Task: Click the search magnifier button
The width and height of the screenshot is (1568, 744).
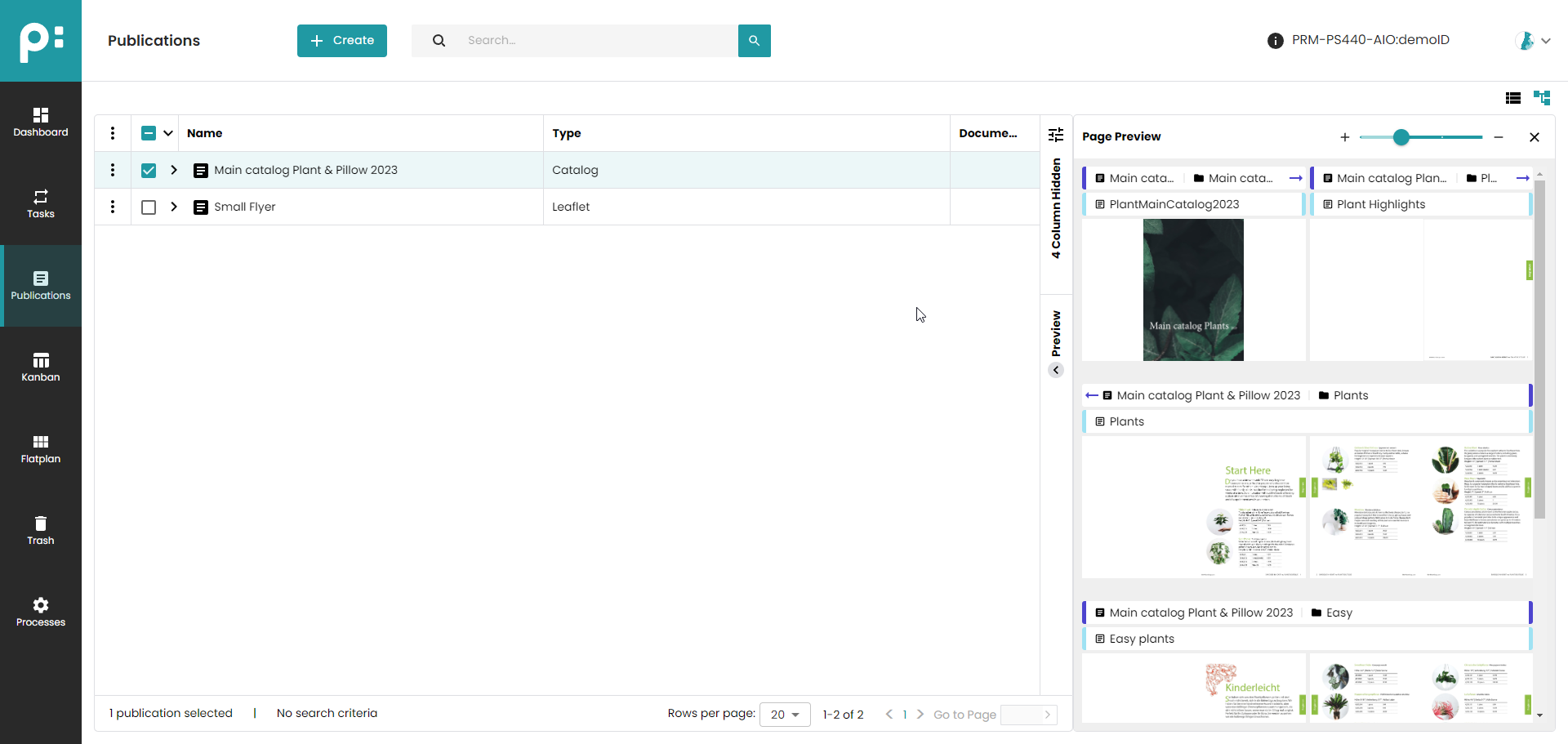Action: point(754,41)
